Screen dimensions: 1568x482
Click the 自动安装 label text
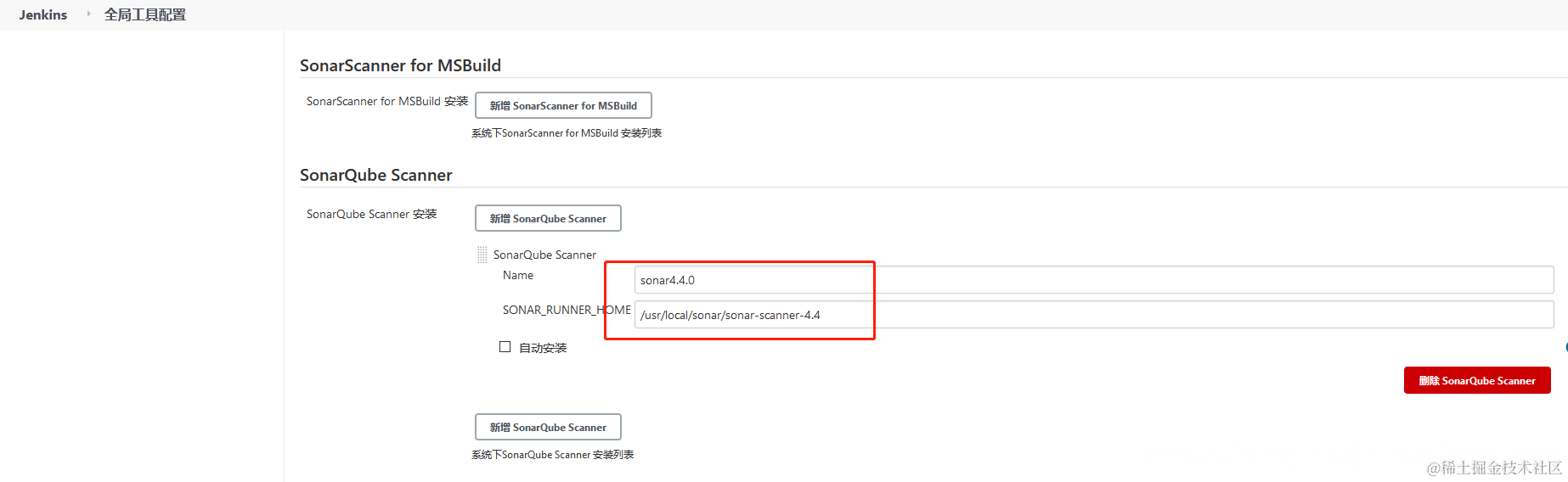tap(543, 348)
